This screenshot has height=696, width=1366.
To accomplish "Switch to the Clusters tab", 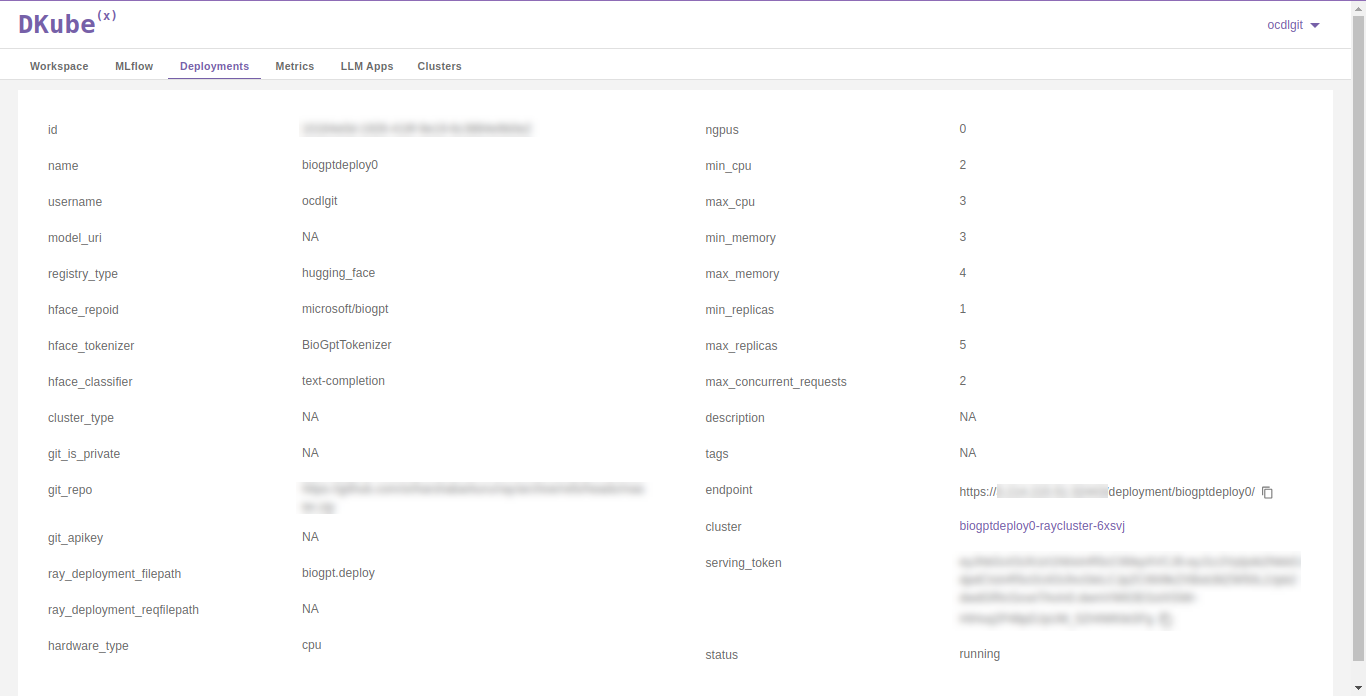I will (439, 66).
